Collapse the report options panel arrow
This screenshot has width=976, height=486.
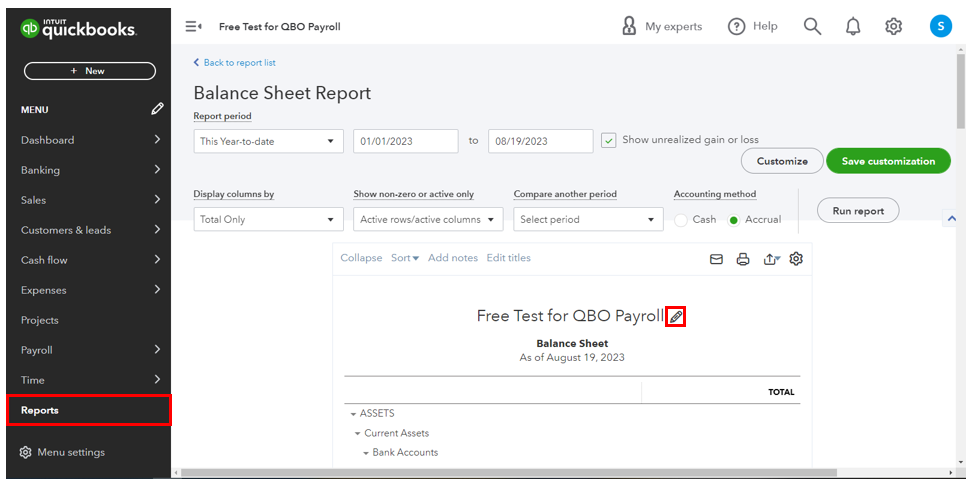tap(951, 218)
